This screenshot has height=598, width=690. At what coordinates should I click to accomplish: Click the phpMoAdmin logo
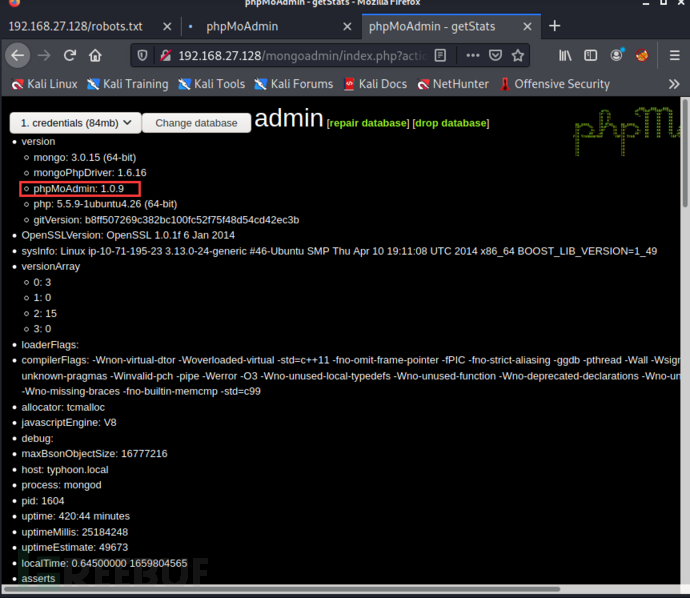627,130
